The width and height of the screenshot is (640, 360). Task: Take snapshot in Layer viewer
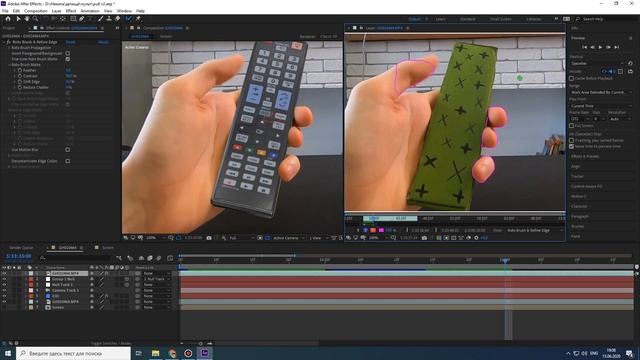pos(424,238)
